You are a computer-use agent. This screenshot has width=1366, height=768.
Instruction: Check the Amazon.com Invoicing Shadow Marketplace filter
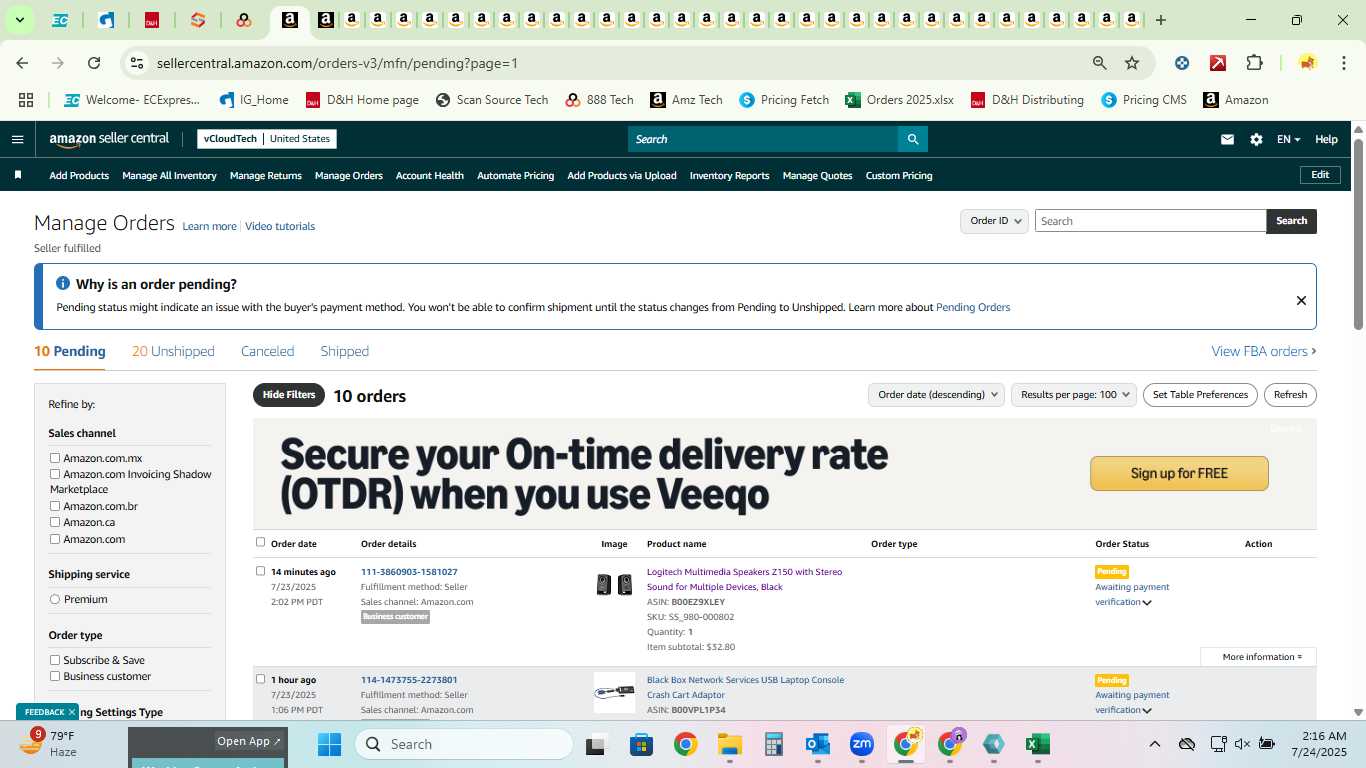(x=55, y=474)
